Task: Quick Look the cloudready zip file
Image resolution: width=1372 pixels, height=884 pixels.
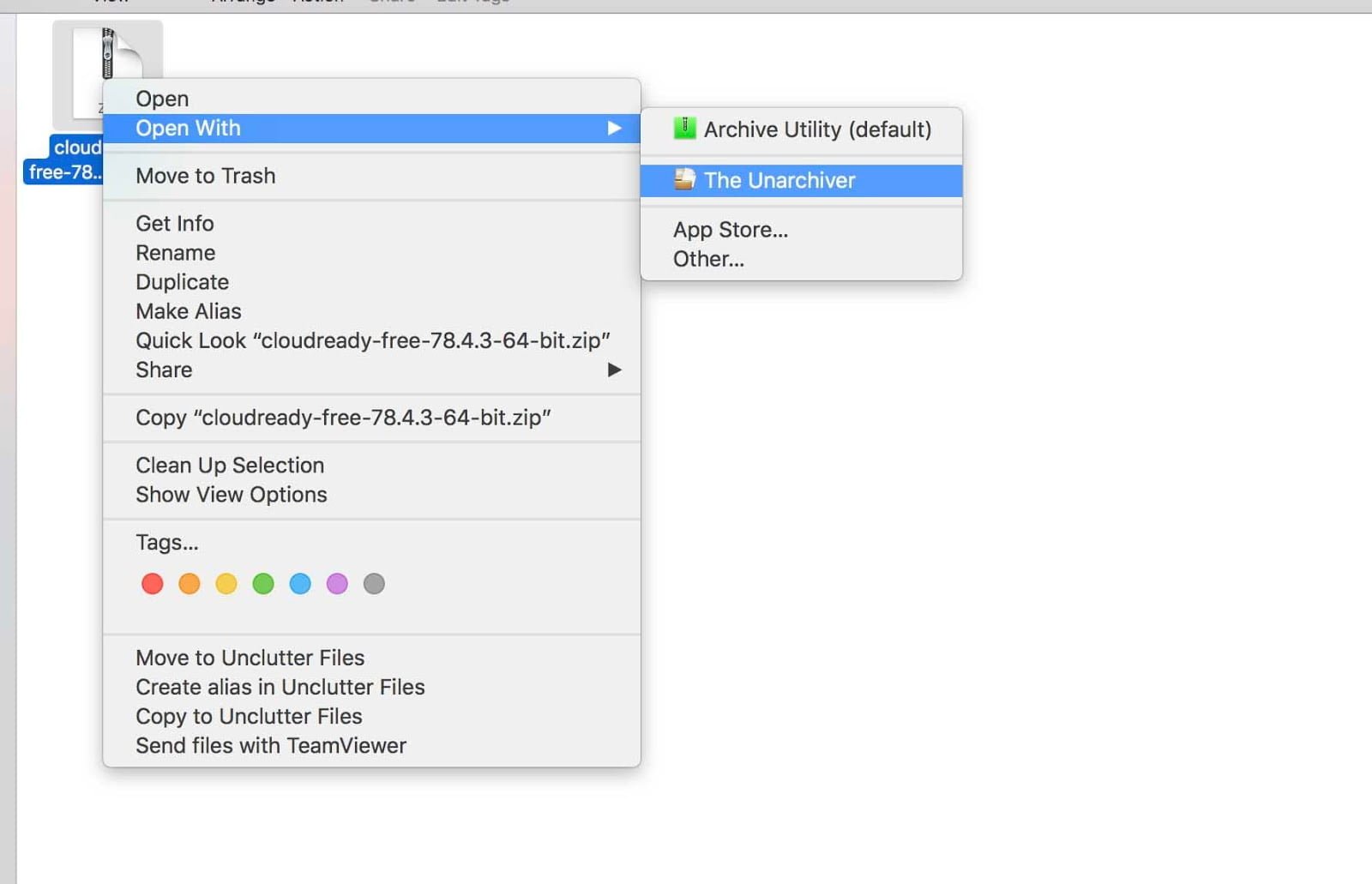Action: point(372,340)
